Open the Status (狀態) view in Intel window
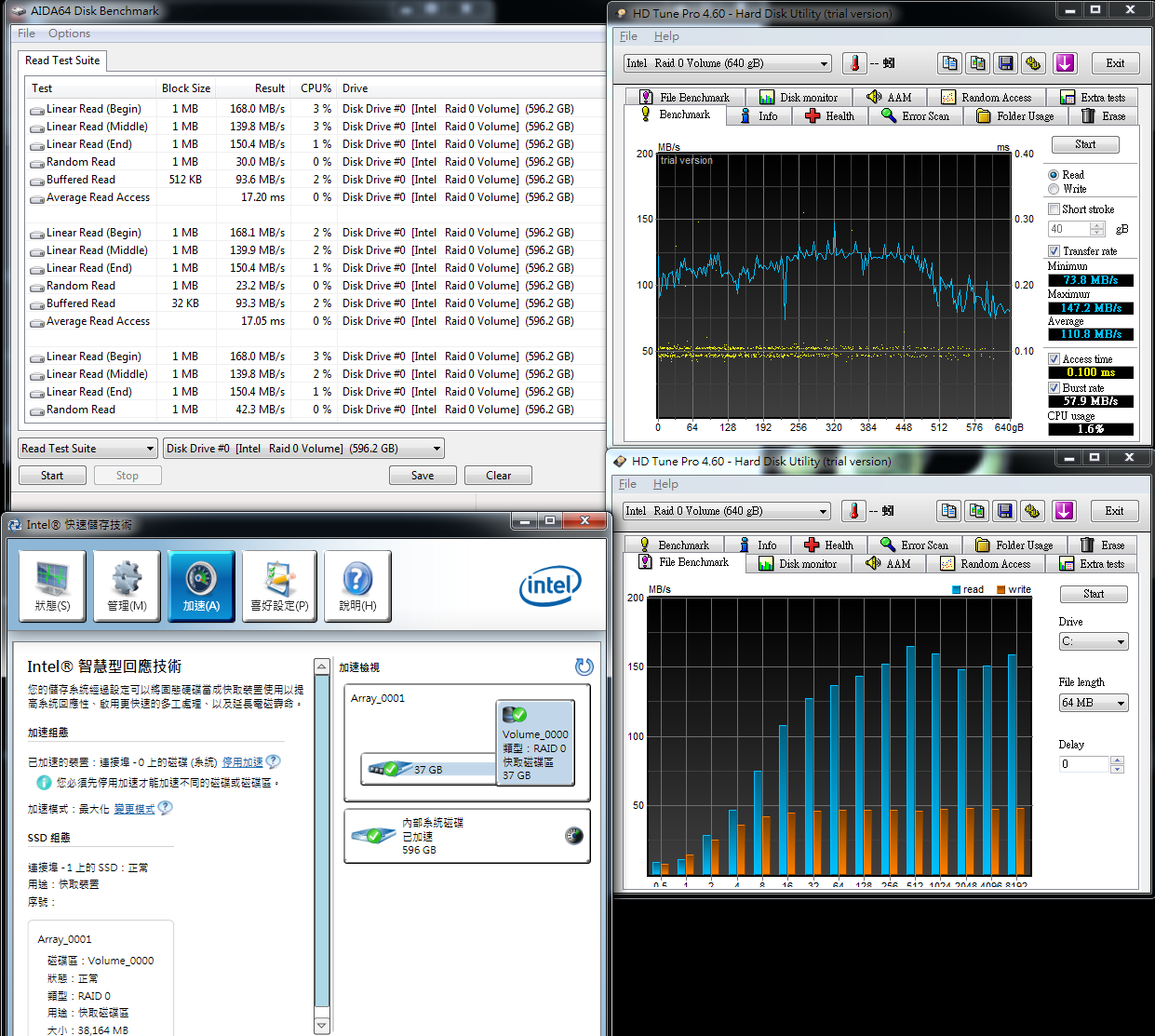 point(52,585)
